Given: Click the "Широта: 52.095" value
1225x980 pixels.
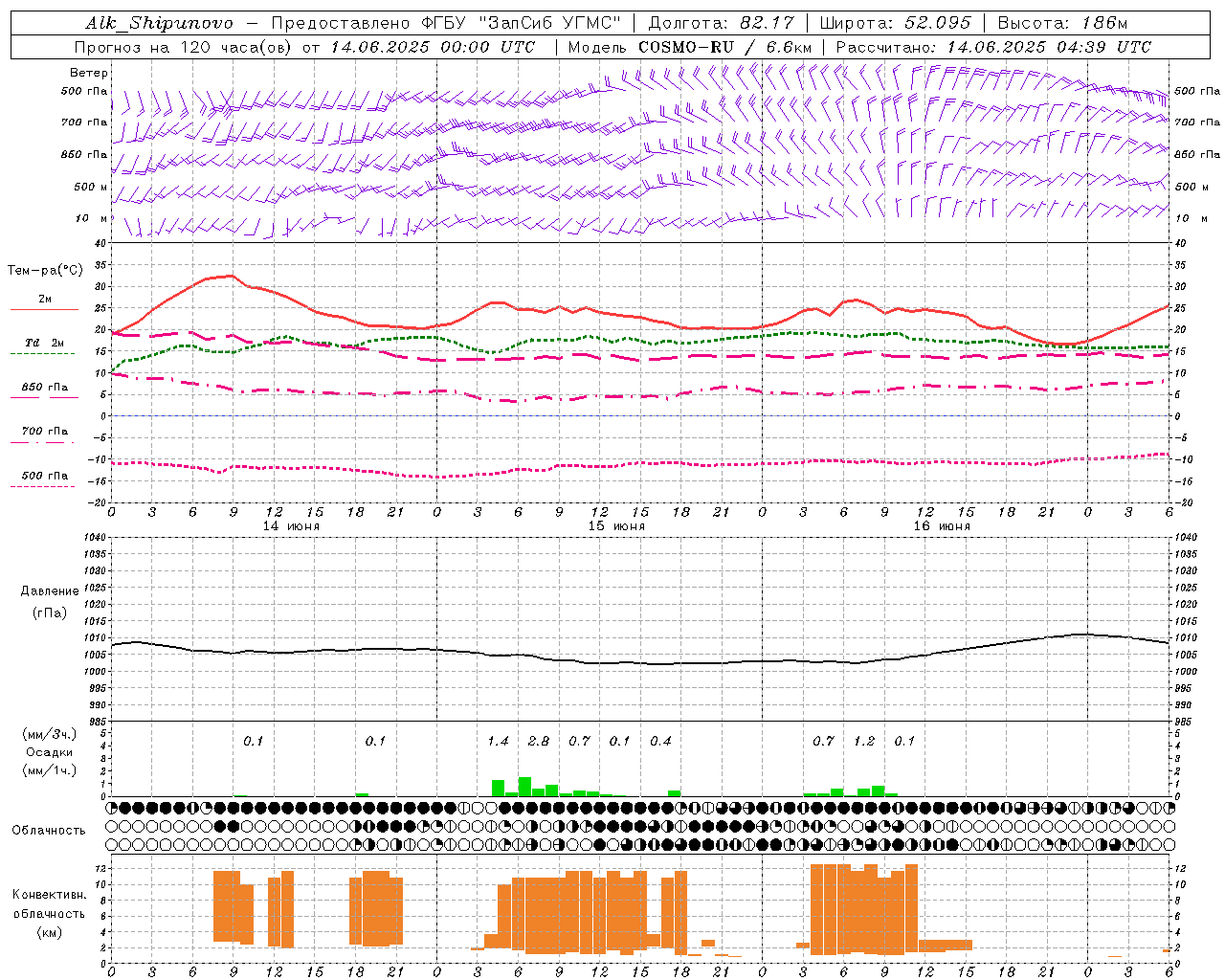Looking at the screenshot, I should tap(896, 23).
